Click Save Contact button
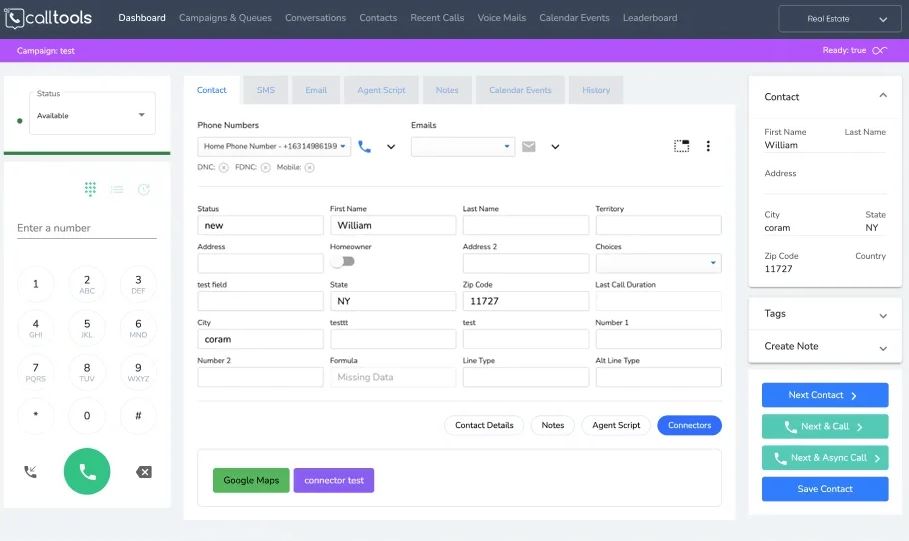This screenshot has width=909, height=541. pos(825,489)
